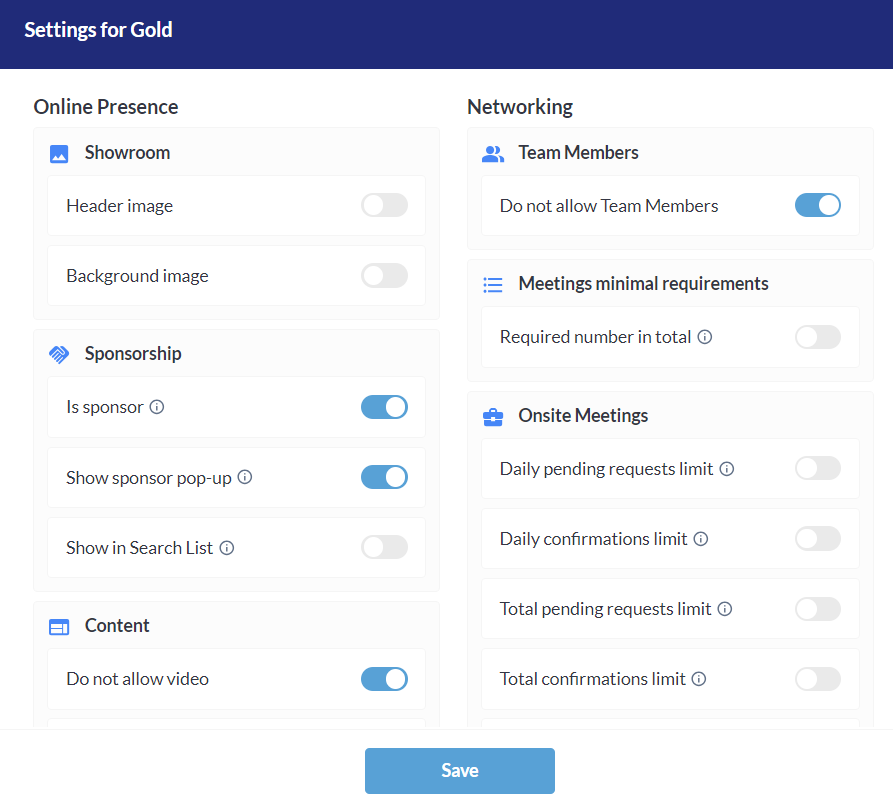Click info icon for Daily confirmations limit
The image size is (893, 799).
[x=701, y=539]
